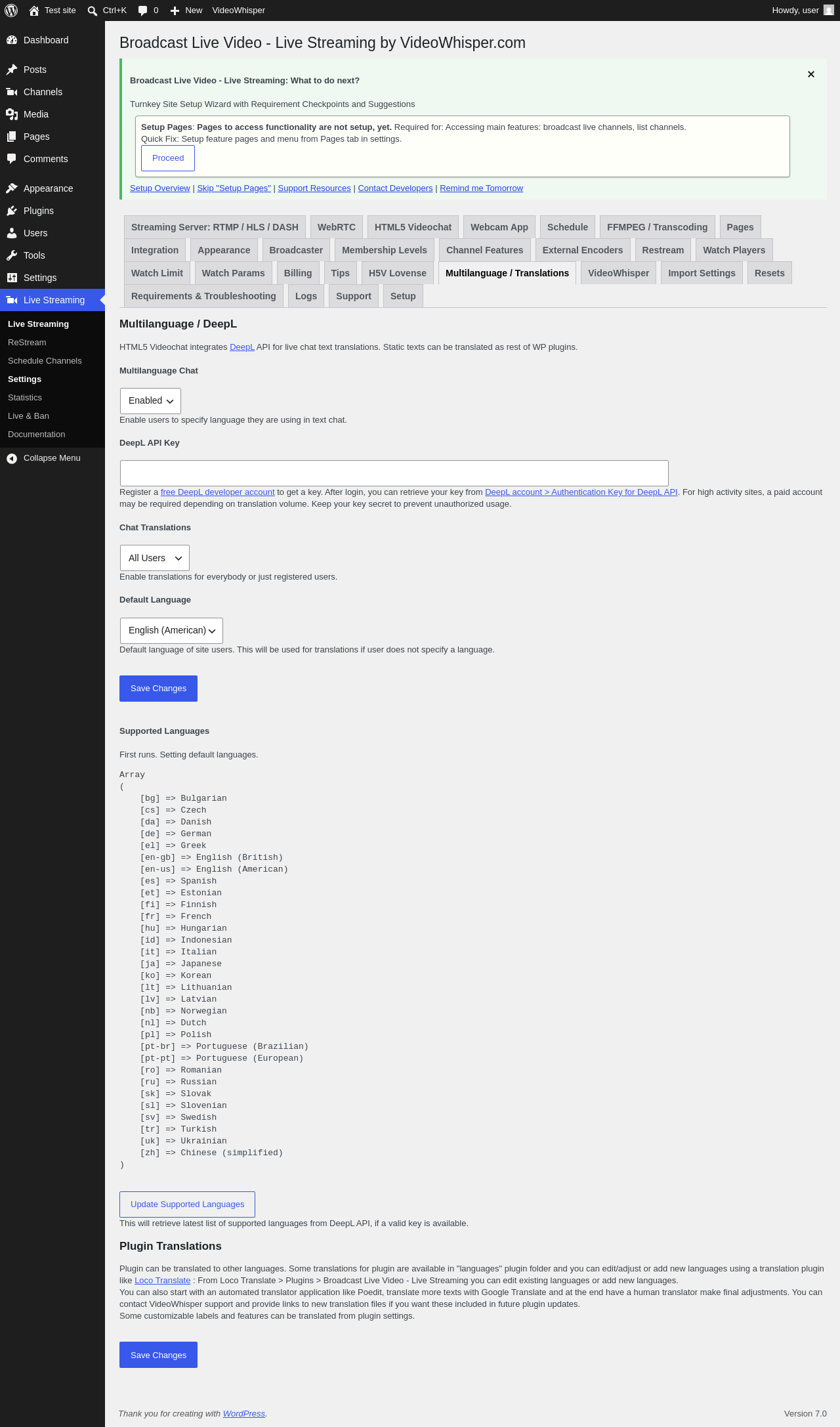Switch to Requirements & Troubleshooting tab
Viewport: 840px width, 1427px height.
[x=203, y=296]
